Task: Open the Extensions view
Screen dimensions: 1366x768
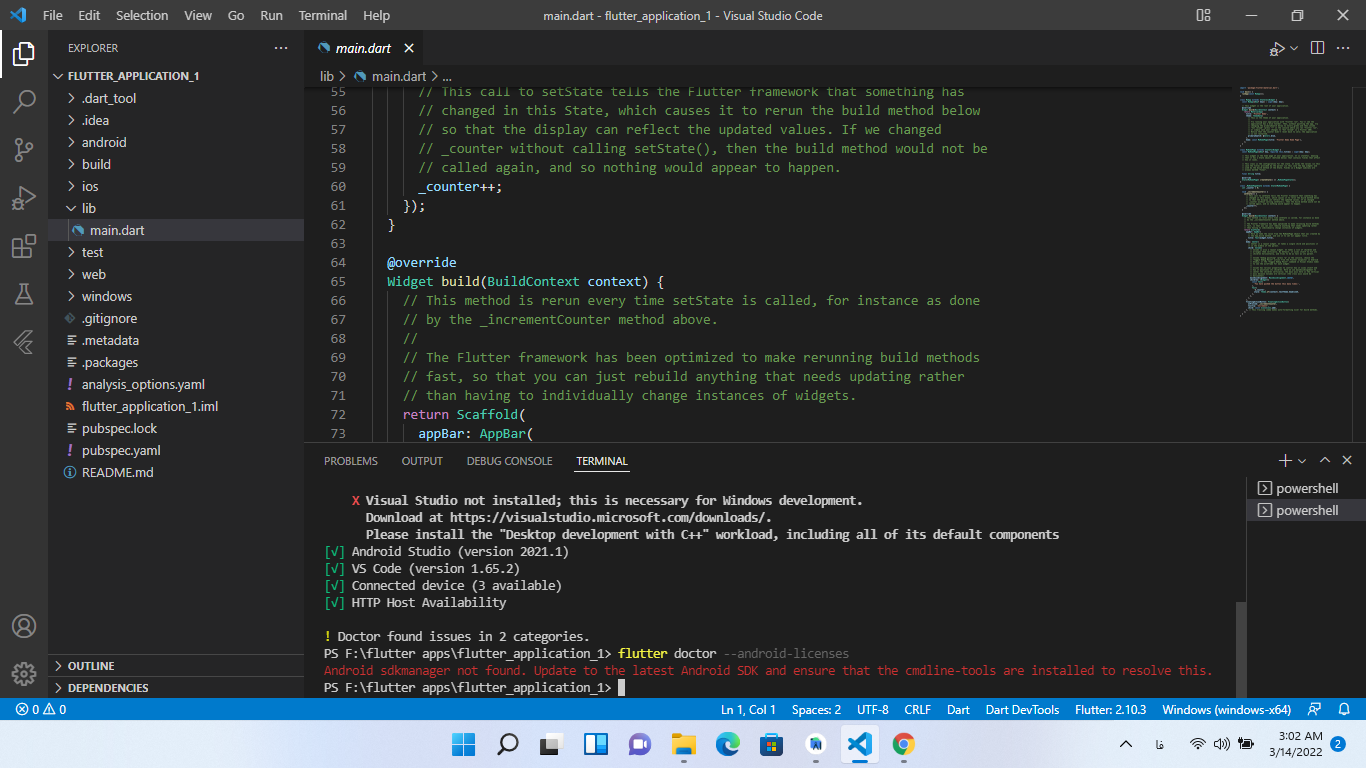Action: click(24, 246)
